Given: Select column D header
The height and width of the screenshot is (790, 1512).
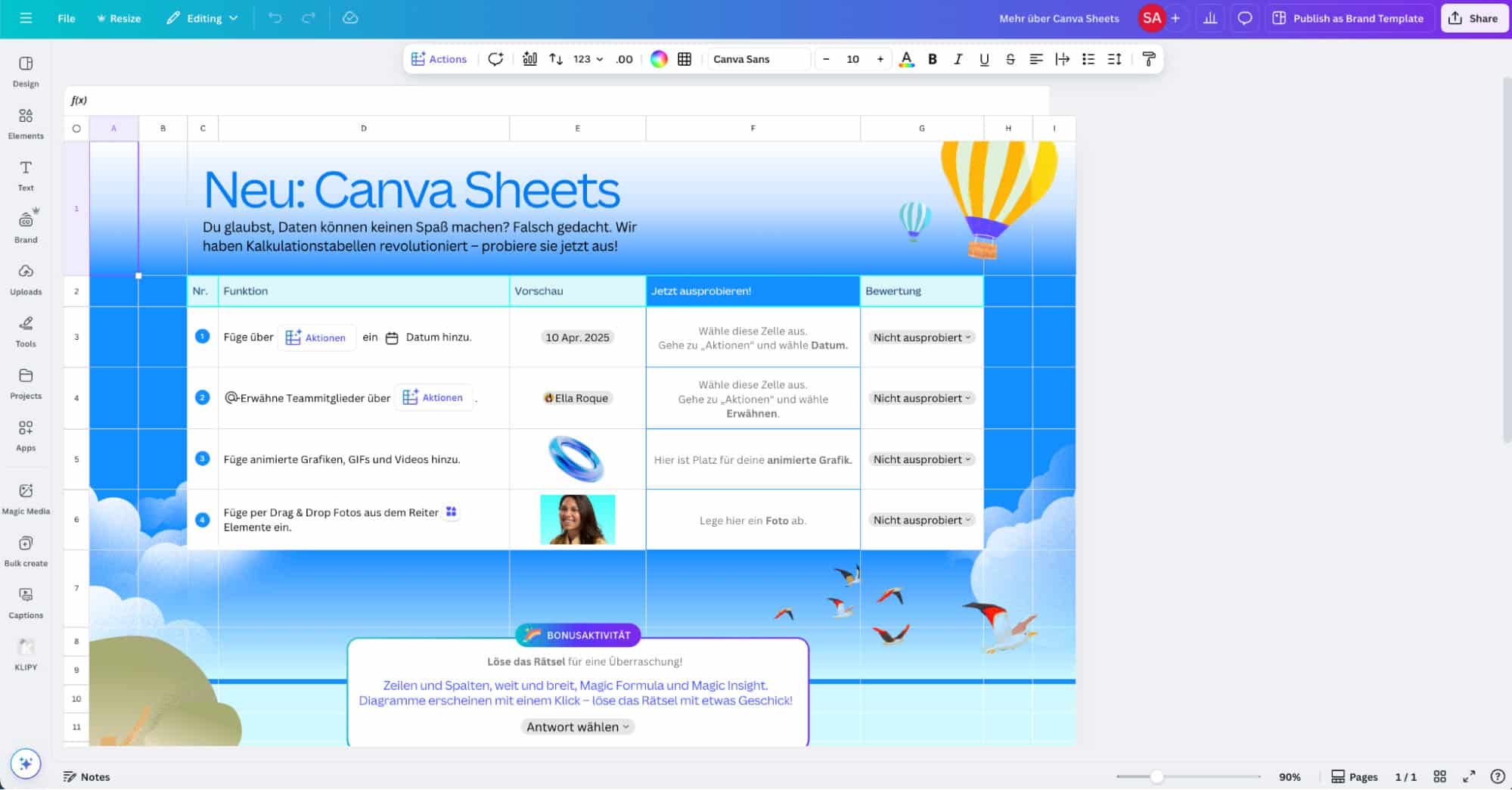Looking at the screenshot, I should [364, 129].
